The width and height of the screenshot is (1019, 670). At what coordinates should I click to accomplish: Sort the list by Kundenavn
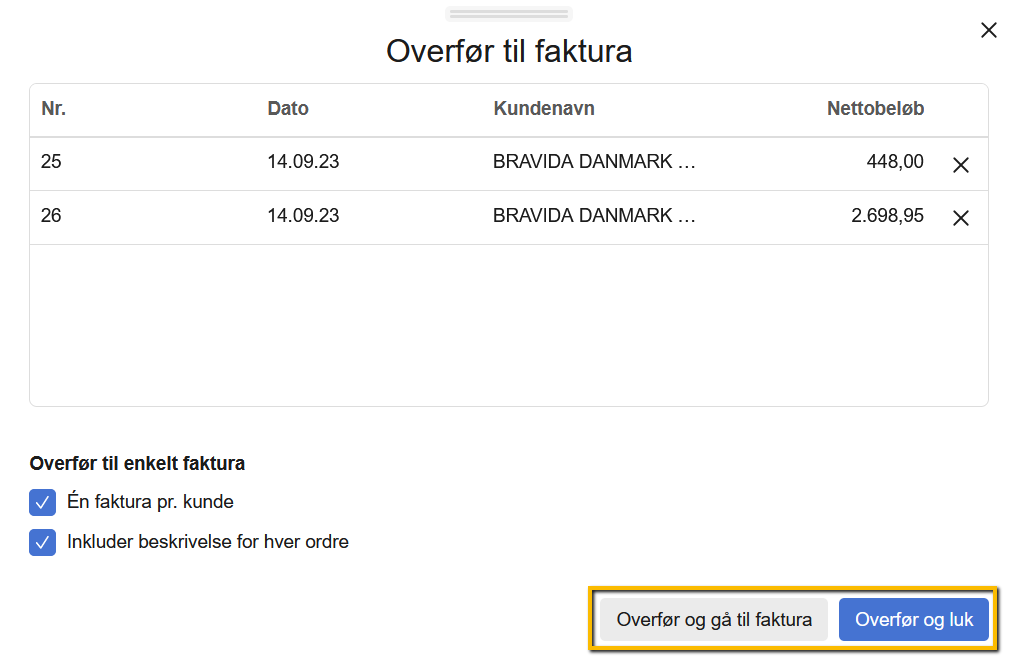(543, 109)
